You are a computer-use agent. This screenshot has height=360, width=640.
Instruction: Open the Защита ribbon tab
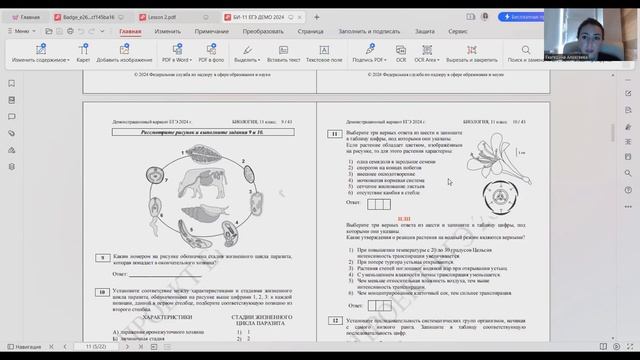click(x=424, y=31)
